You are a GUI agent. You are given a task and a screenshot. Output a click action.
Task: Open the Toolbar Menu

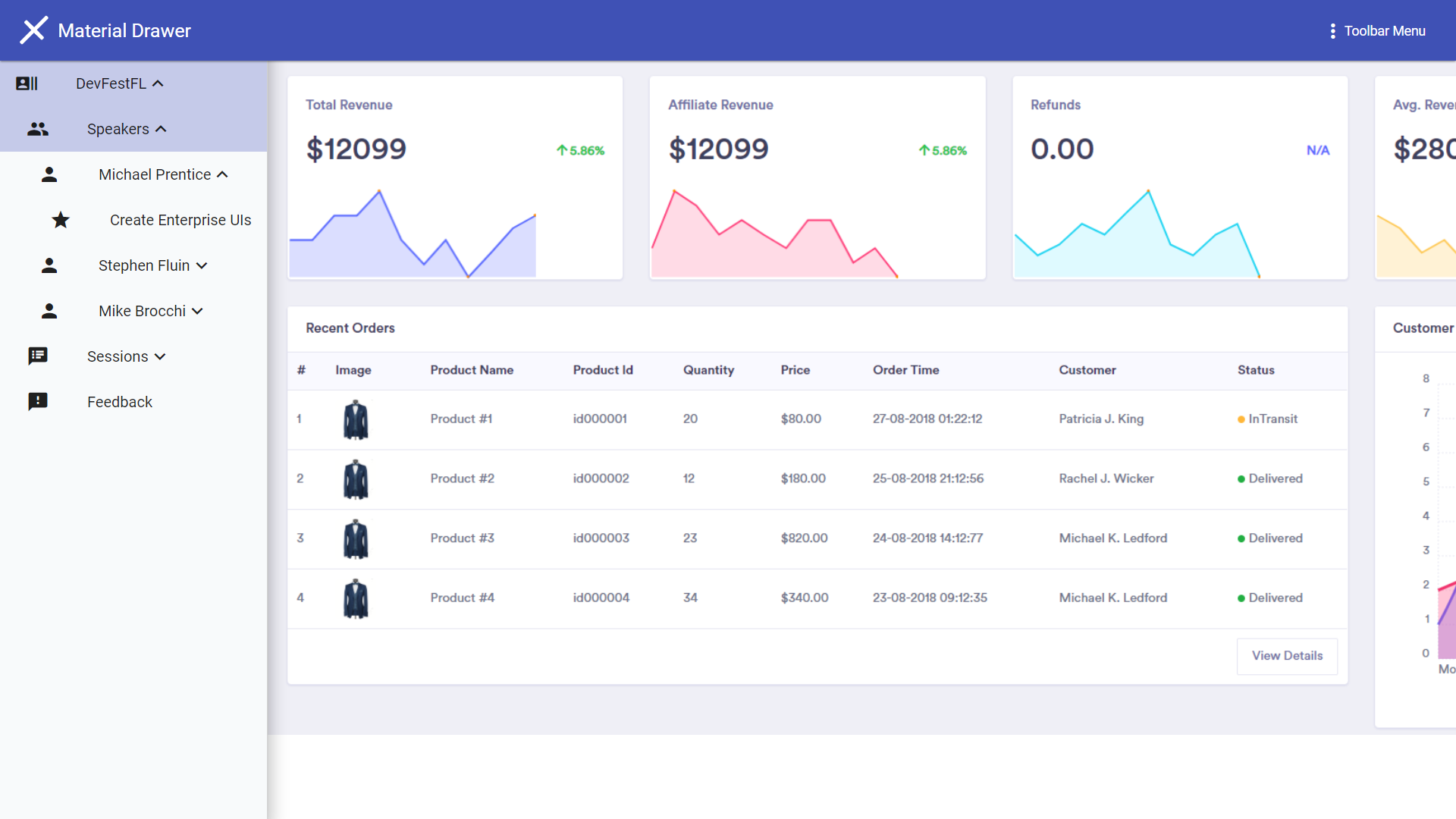[x=1384, y=31]
